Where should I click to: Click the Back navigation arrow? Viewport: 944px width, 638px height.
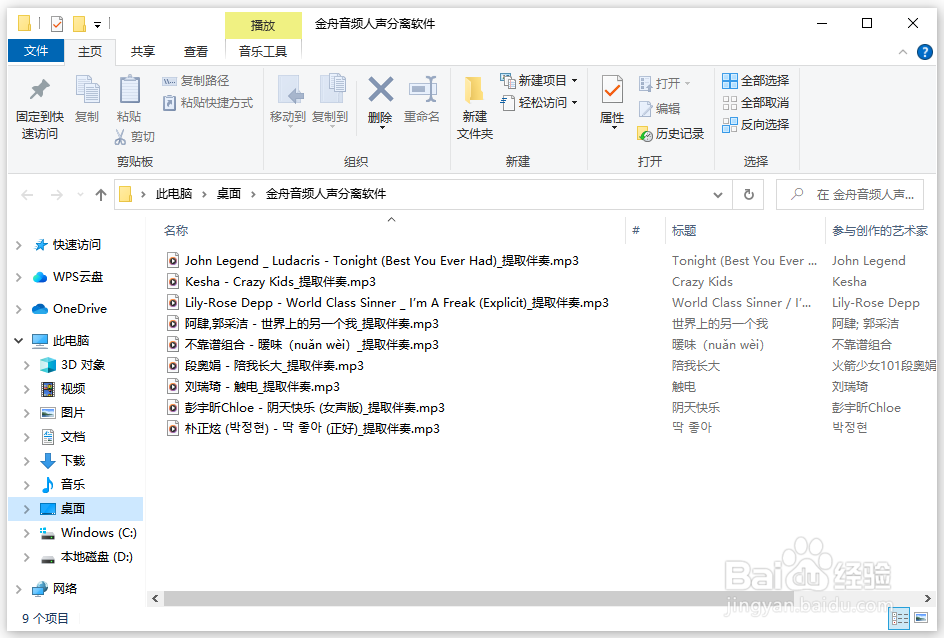pos(27,194)
